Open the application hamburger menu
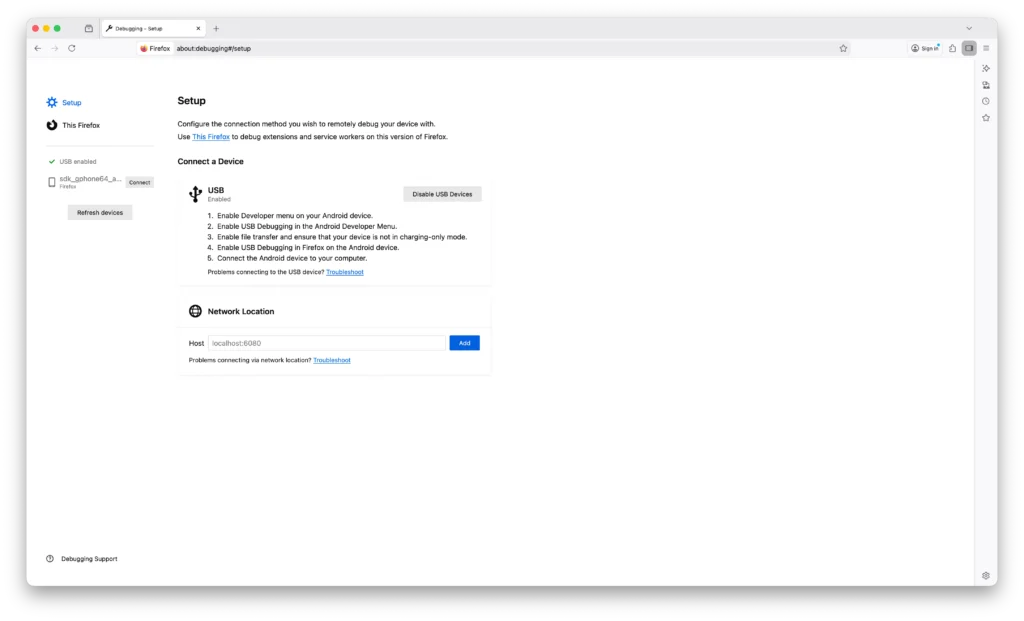1024x621 pixels. 986,47
